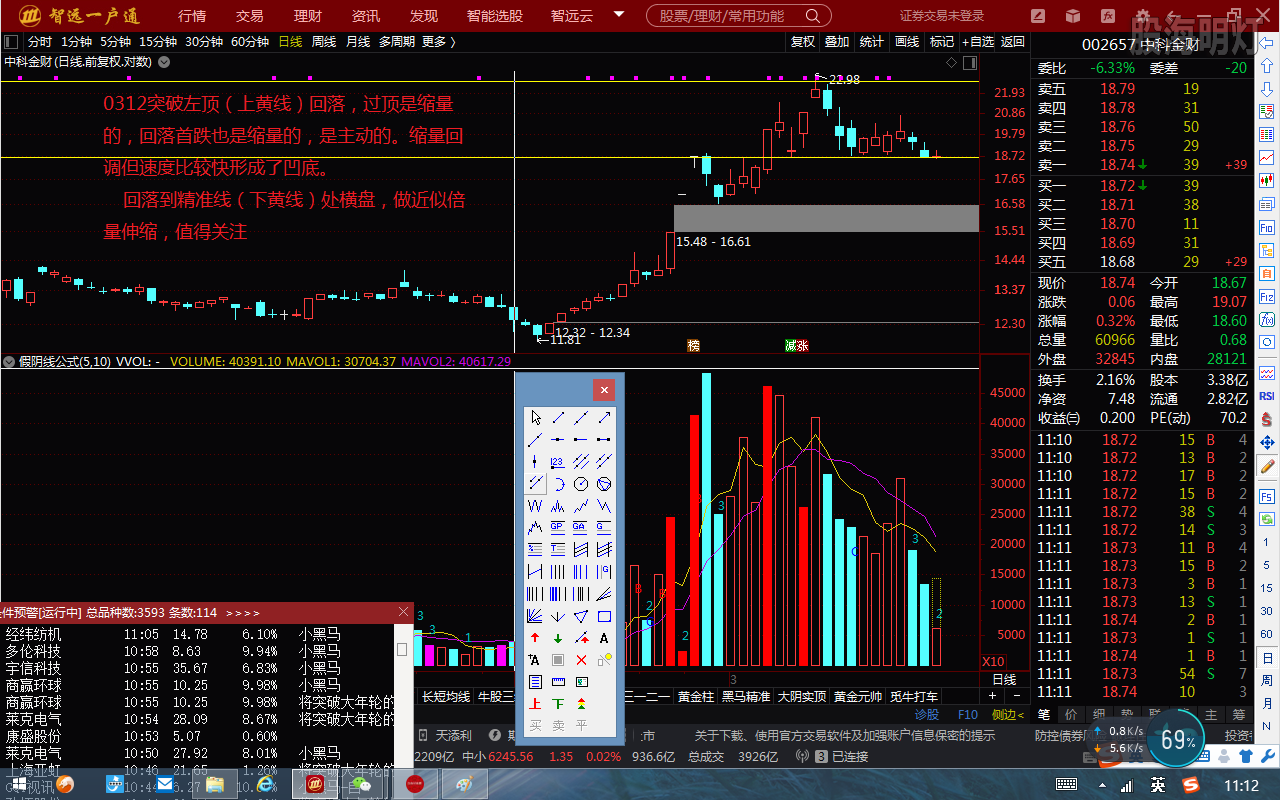Select the triangle drawing tool
The image size is (1280, 800).
point(581,616)
